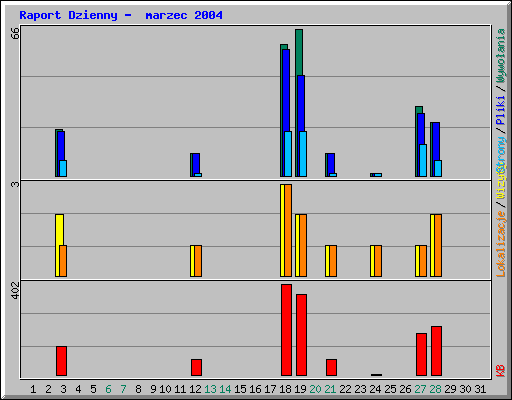Select green day label '28' on the x-axis
The height and width of the screenshot is (400, 512).
point(435,389)
